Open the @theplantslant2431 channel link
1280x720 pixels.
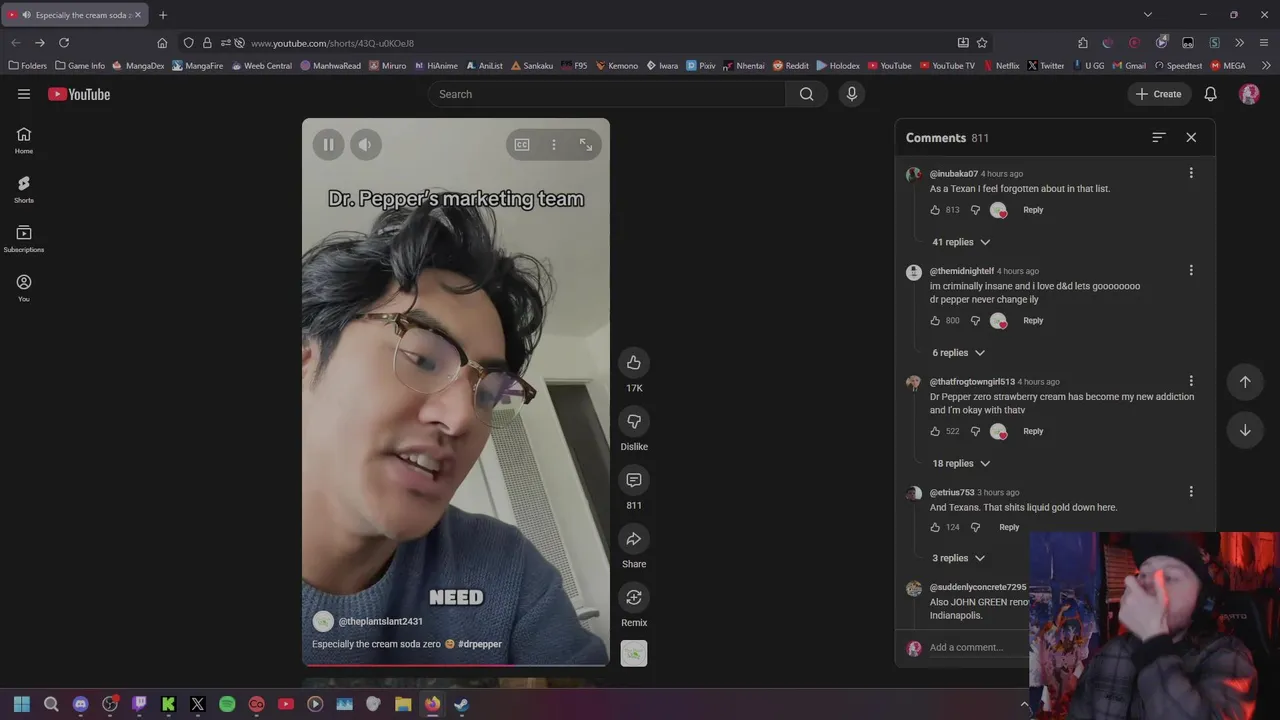coord(380,621)
